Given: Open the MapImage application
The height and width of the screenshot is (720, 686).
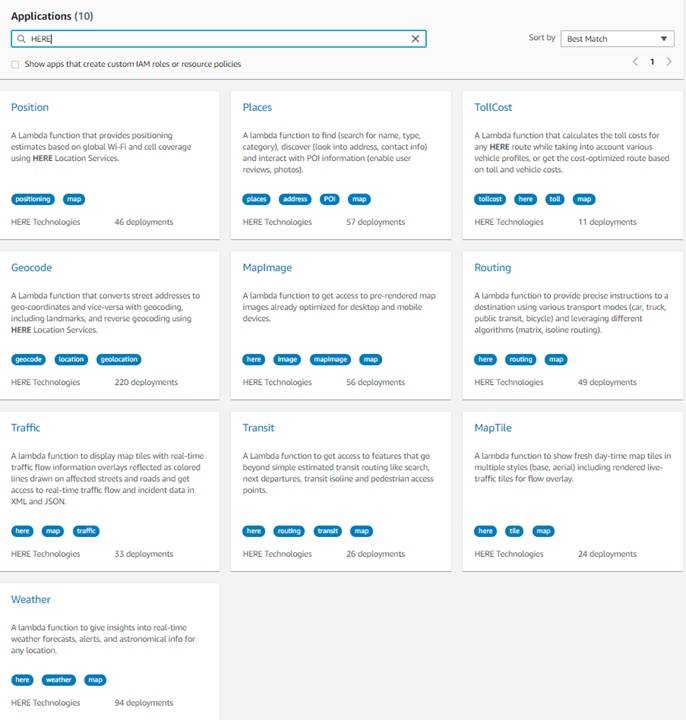Looking at the screenshot, I should click(267, 268).
